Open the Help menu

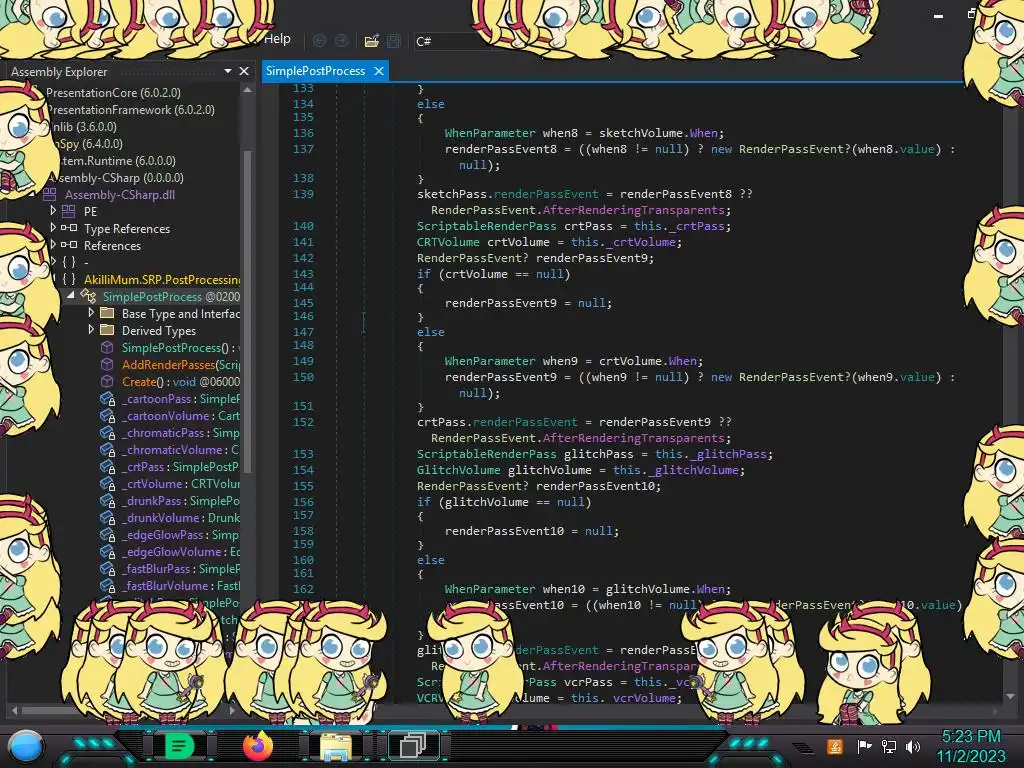tap(277, 39)
